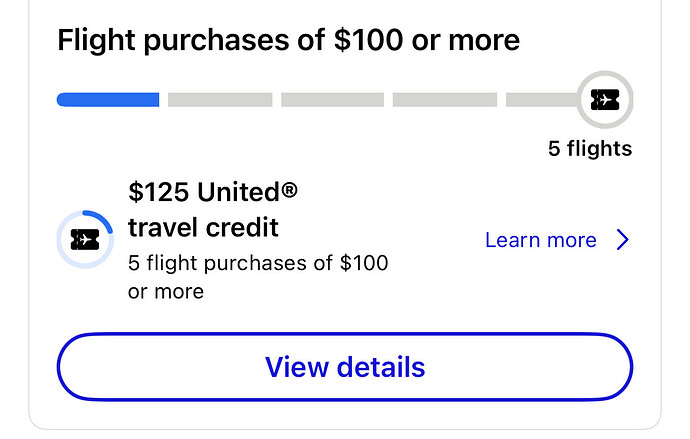Open the Learn more link
Viewport: 690px width, 439px height.
coord(540,240)
